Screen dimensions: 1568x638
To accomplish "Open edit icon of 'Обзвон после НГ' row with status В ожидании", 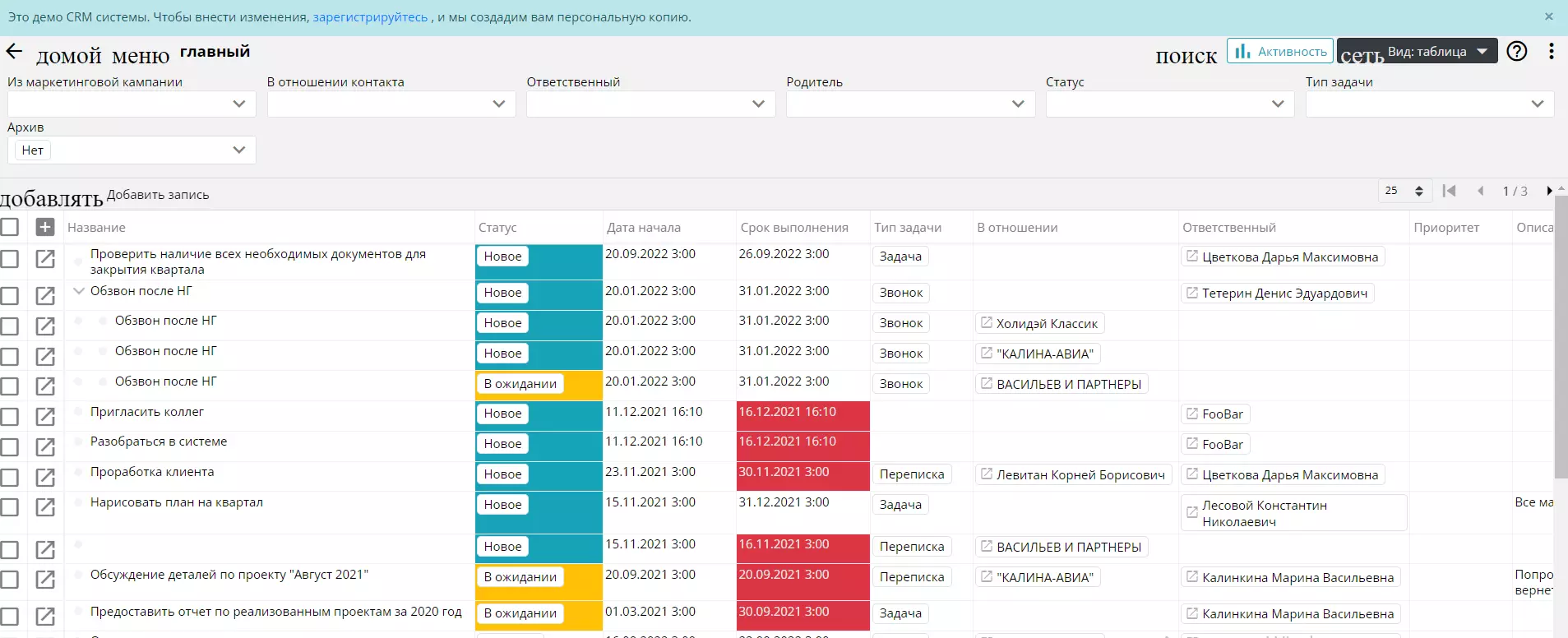I will pyautogui.click(x=45, y=386).
